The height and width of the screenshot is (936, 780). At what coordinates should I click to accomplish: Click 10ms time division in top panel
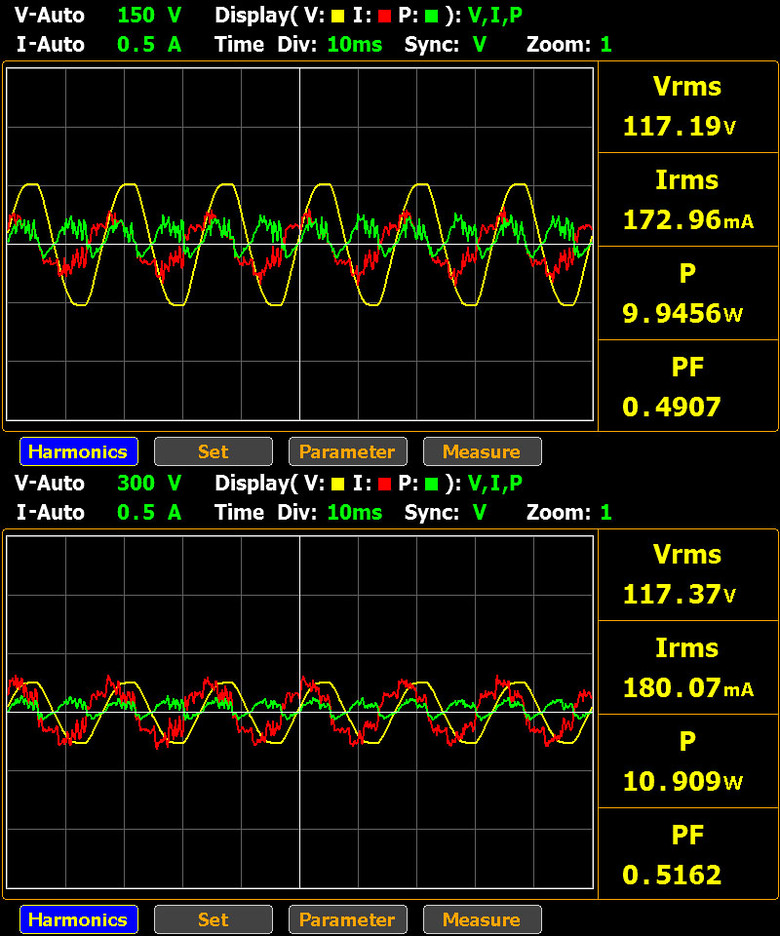tap(354, 44)
